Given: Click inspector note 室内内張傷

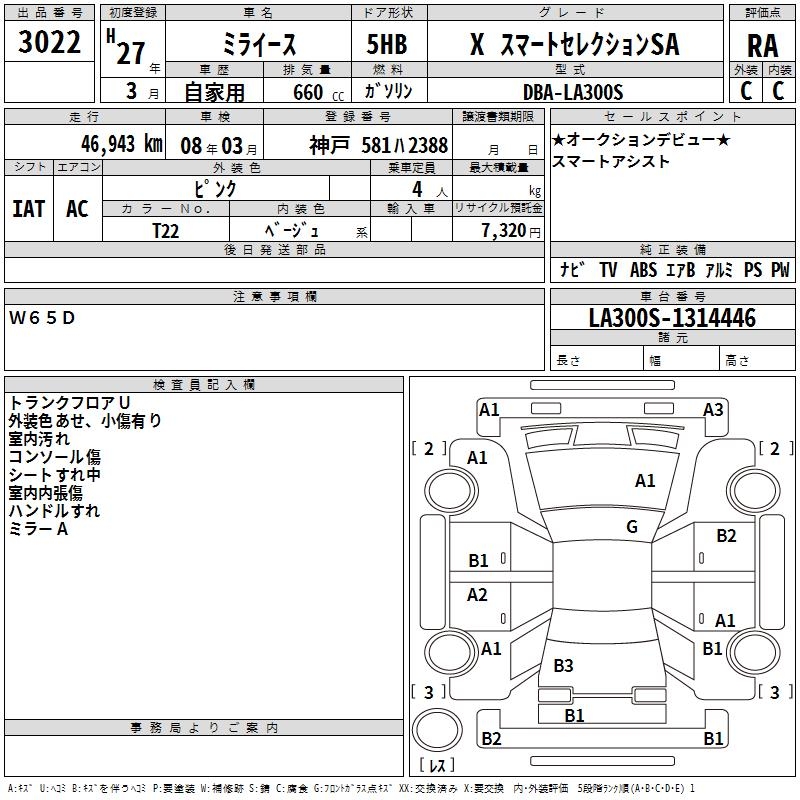Looking at the screenshot, I should click(x=45, y=493).
